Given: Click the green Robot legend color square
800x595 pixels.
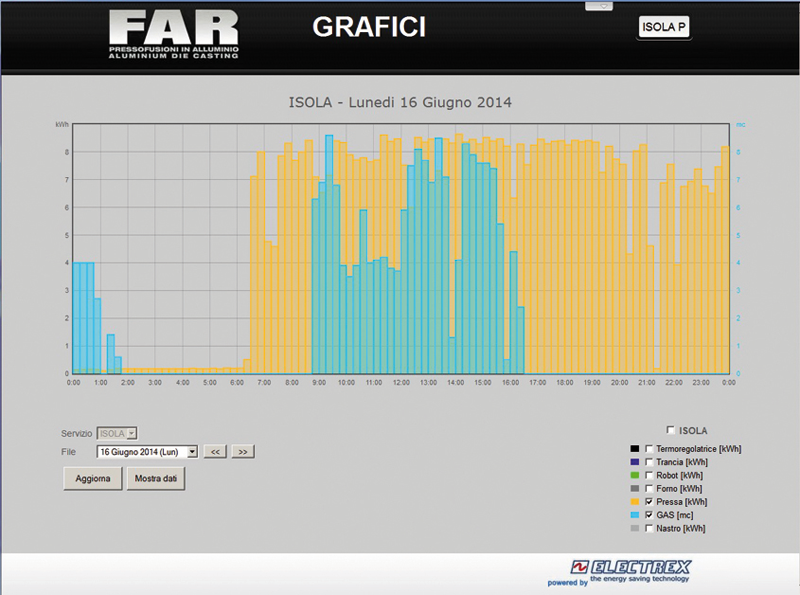Looking at the screenshot, I should 635,475.
